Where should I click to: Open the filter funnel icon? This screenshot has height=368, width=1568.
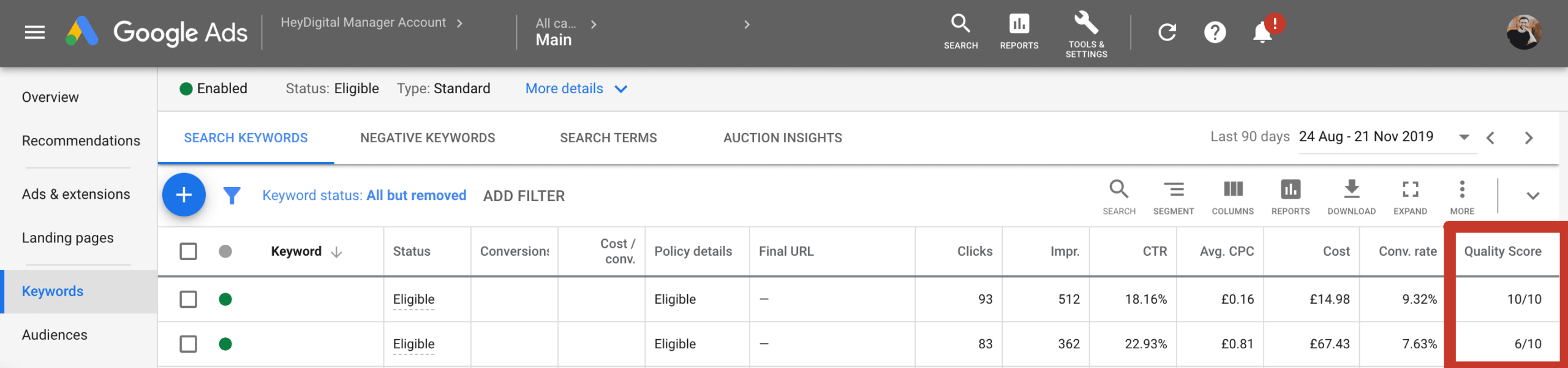(x=232, y=195)
